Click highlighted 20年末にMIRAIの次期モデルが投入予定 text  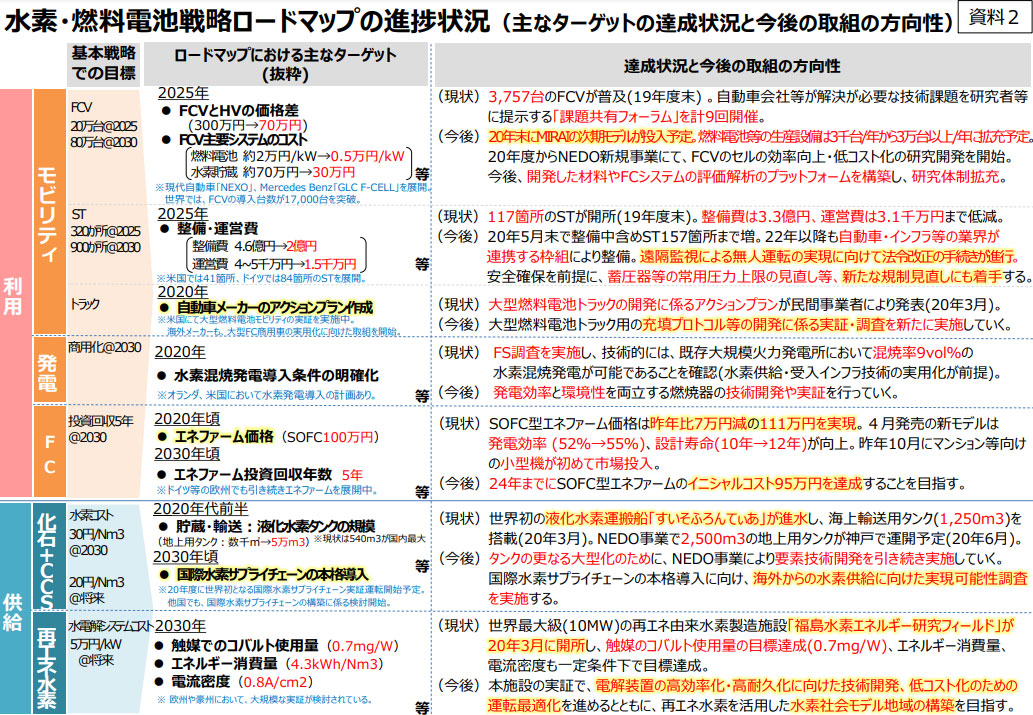(x=590, y=136)
